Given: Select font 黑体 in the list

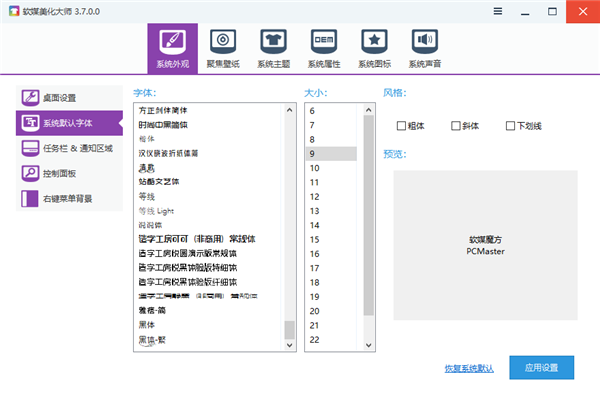Looking at the screenshot, I should coord(147,325).
